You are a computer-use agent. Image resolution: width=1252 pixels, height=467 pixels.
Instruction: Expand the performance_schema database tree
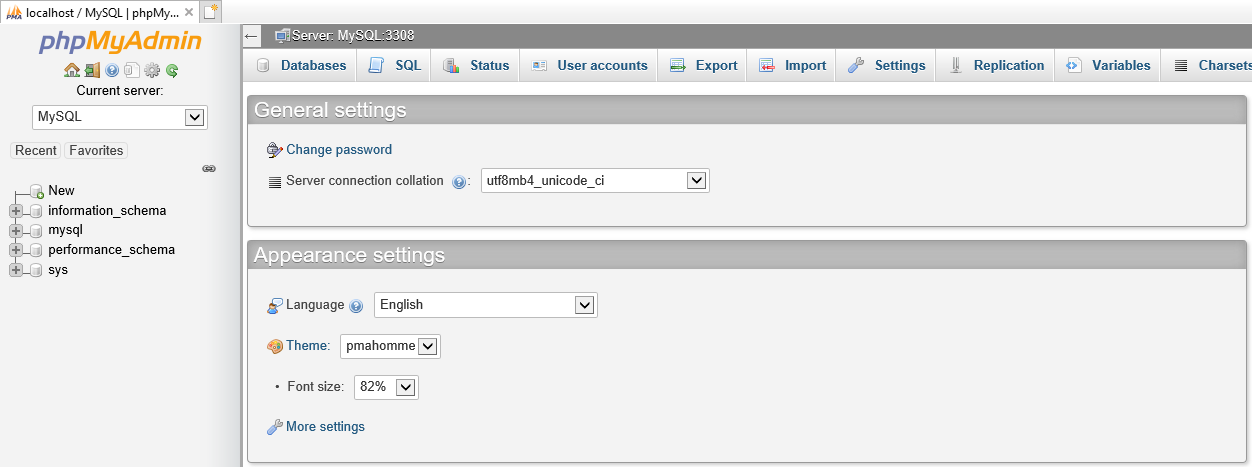coord(15,250)
